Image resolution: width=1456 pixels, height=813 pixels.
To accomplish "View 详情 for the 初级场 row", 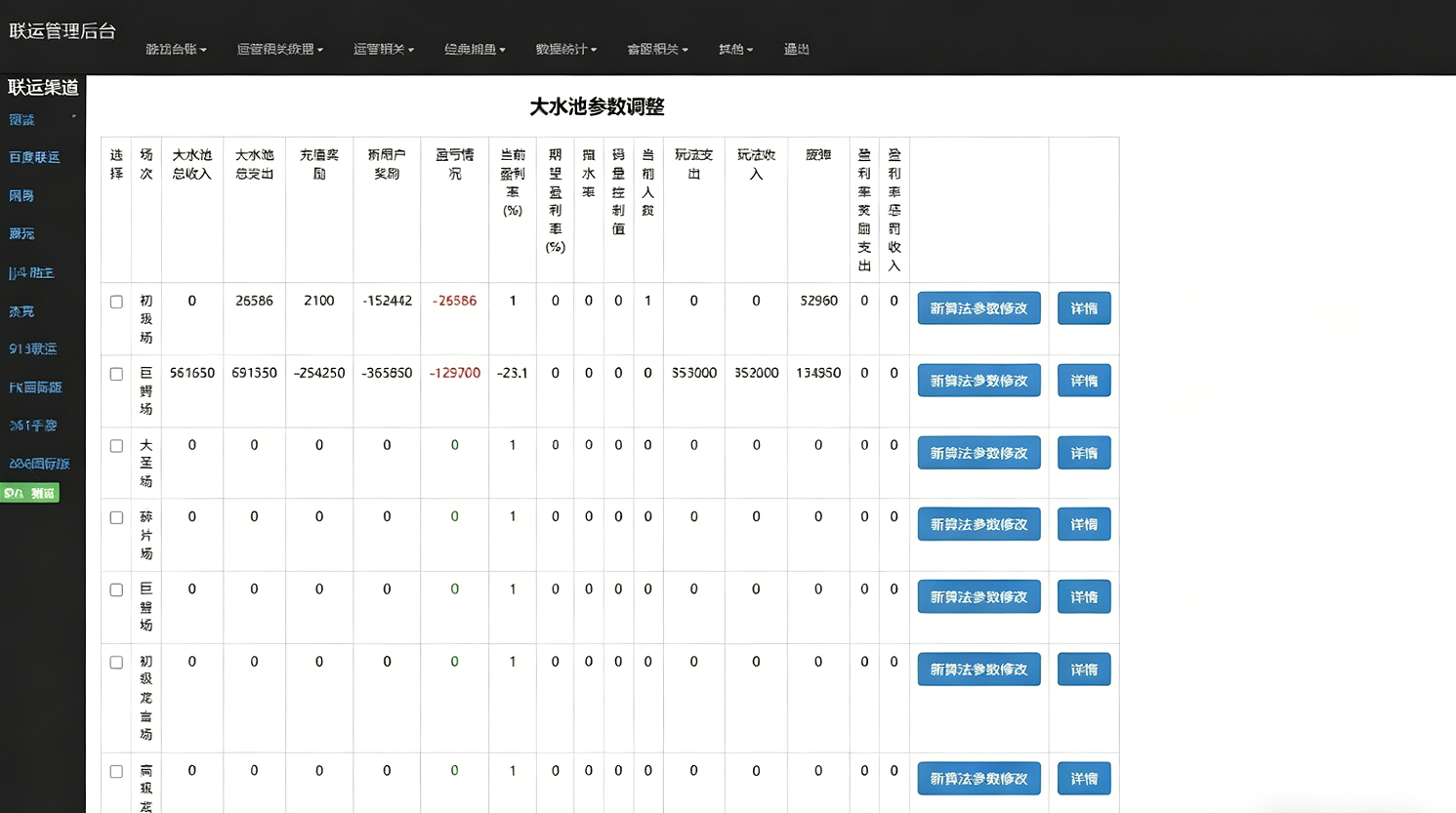I will point(1083,308).
